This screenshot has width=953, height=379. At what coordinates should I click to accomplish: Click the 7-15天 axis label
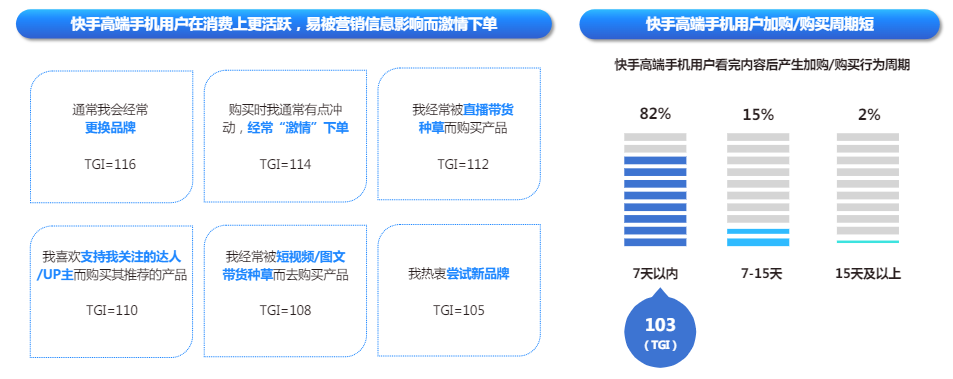[761, 274]
